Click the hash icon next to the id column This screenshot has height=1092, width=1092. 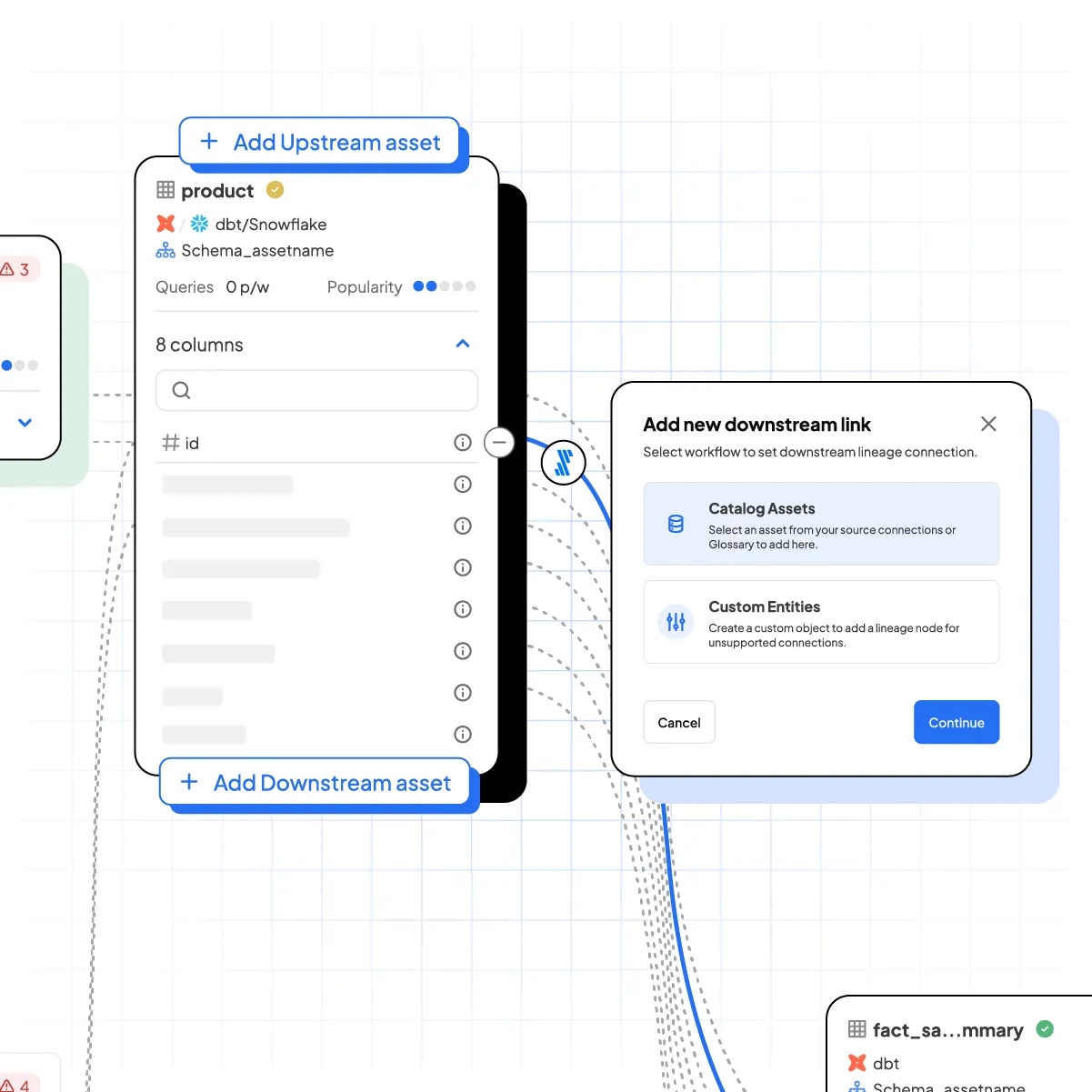tap(171, 443)
